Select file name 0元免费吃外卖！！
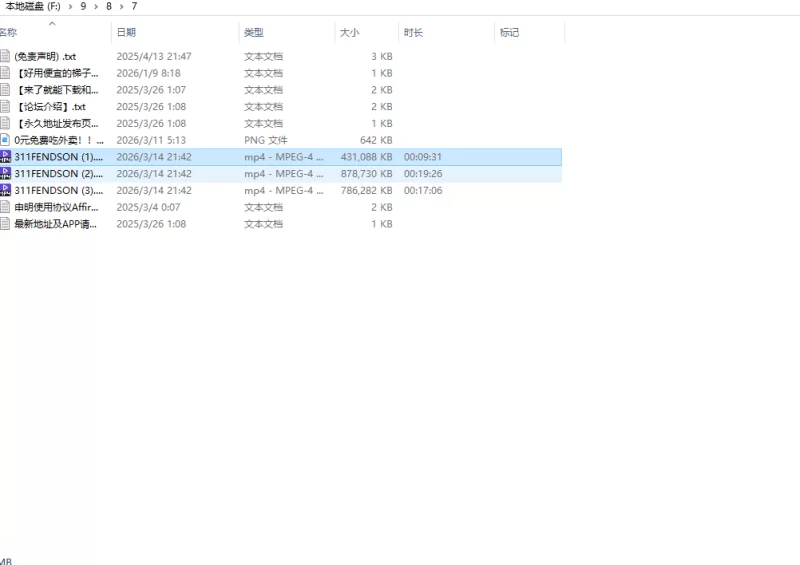 [59, 140]
